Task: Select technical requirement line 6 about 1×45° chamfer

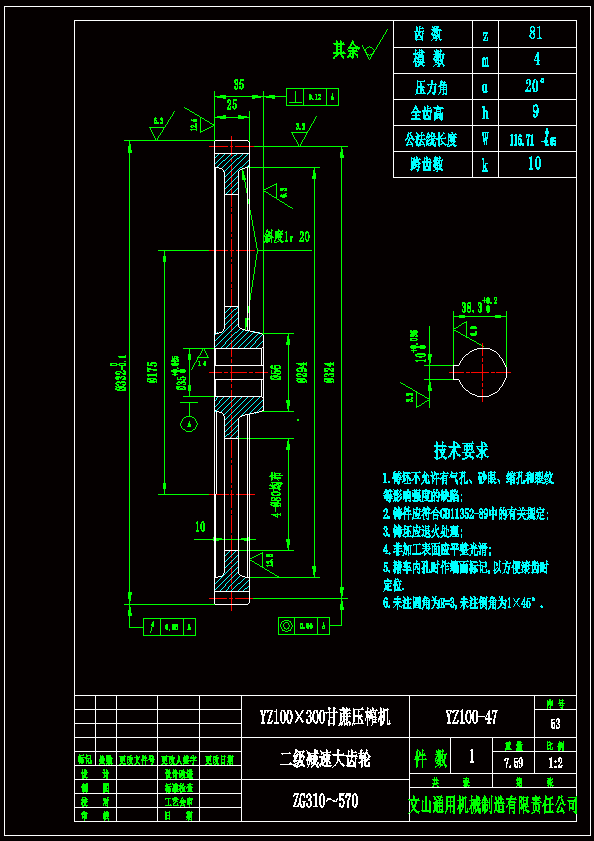Action: pyautogui.click(x=464, y=602)
